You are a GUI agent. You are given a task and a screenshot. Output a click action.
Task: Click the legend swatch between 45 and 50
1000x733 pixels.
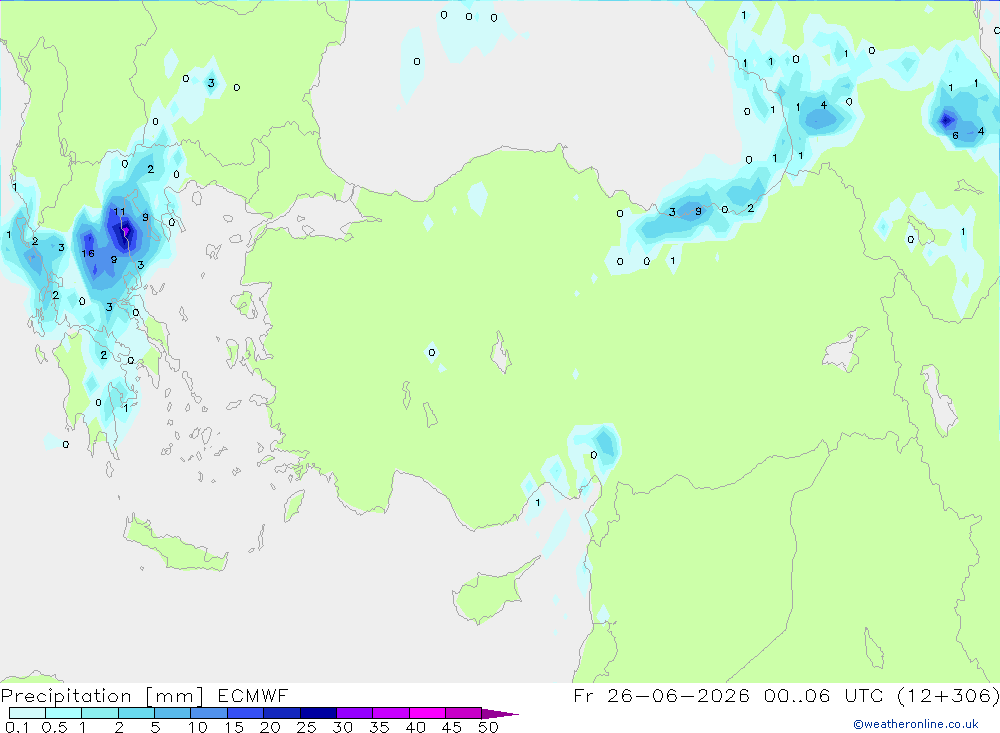pos(463,713)
